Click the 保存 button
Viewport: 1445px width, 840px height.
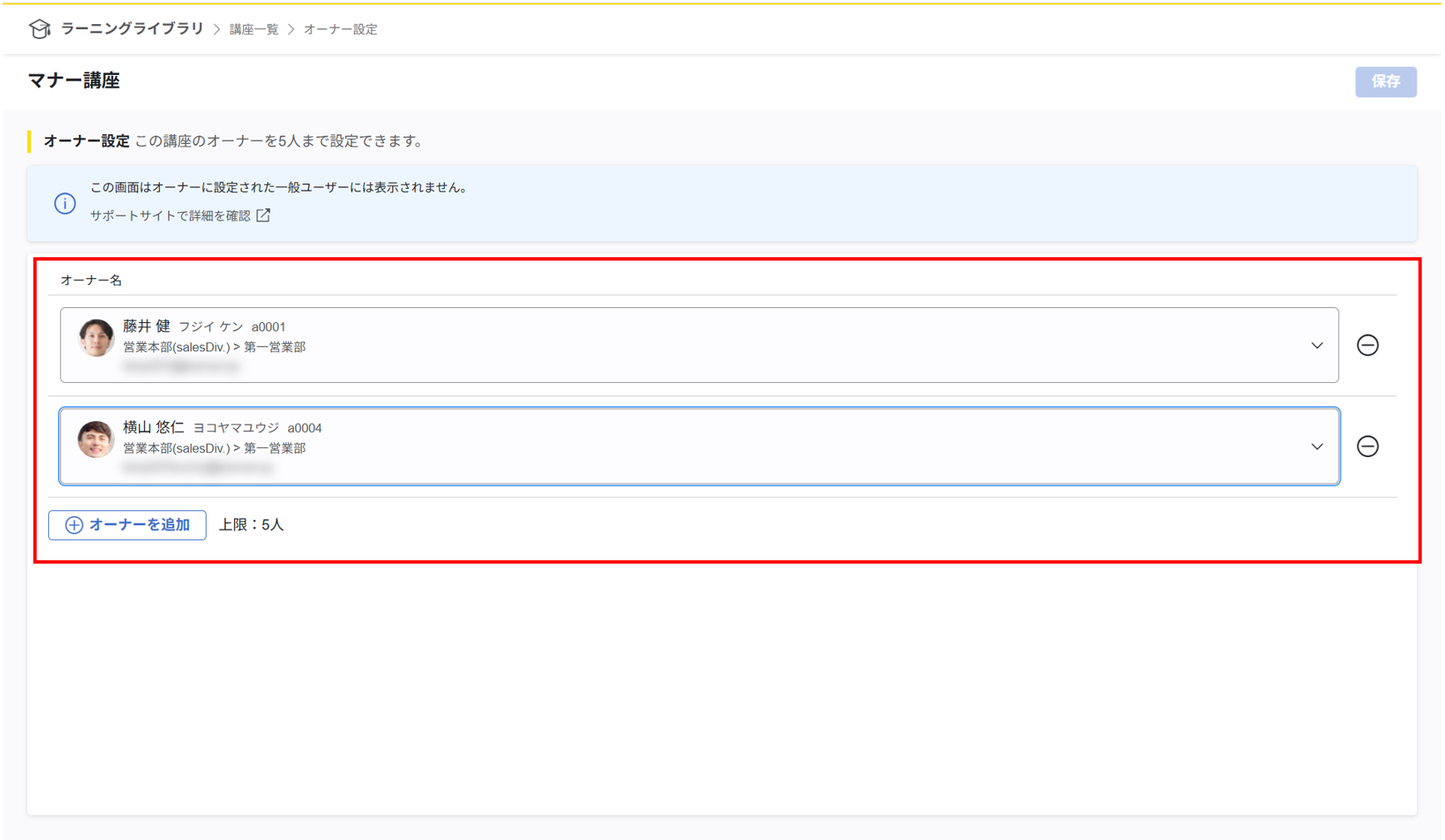tap(1385, 82)
